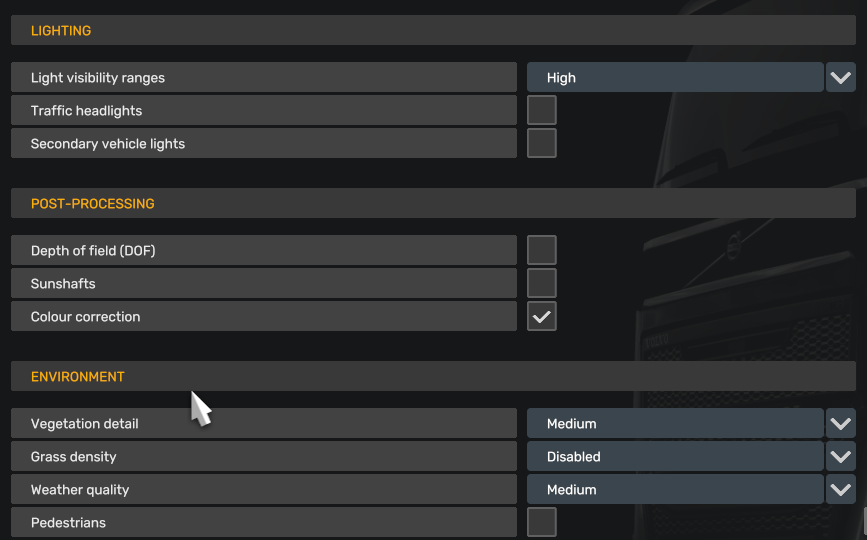
Task: Disable Colour correction checkbox
Action: (x=542, y=316)
